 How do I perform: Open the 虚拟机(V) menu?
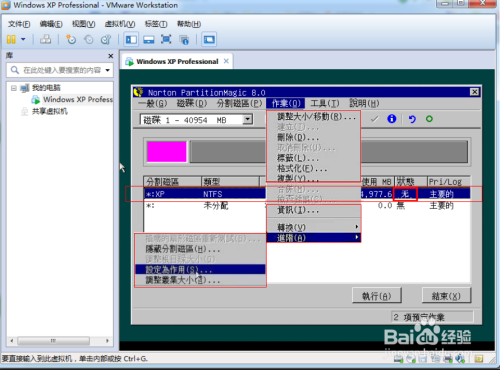[x=120, y=24]
